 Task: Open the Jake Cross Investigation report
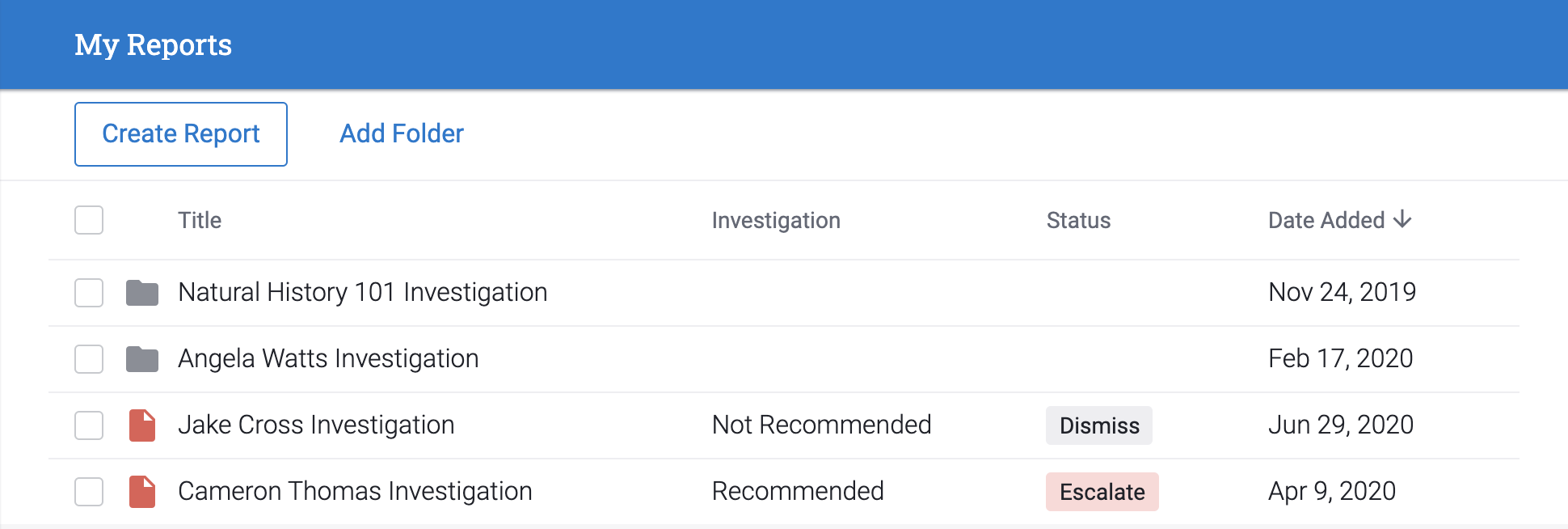[316, 425]
